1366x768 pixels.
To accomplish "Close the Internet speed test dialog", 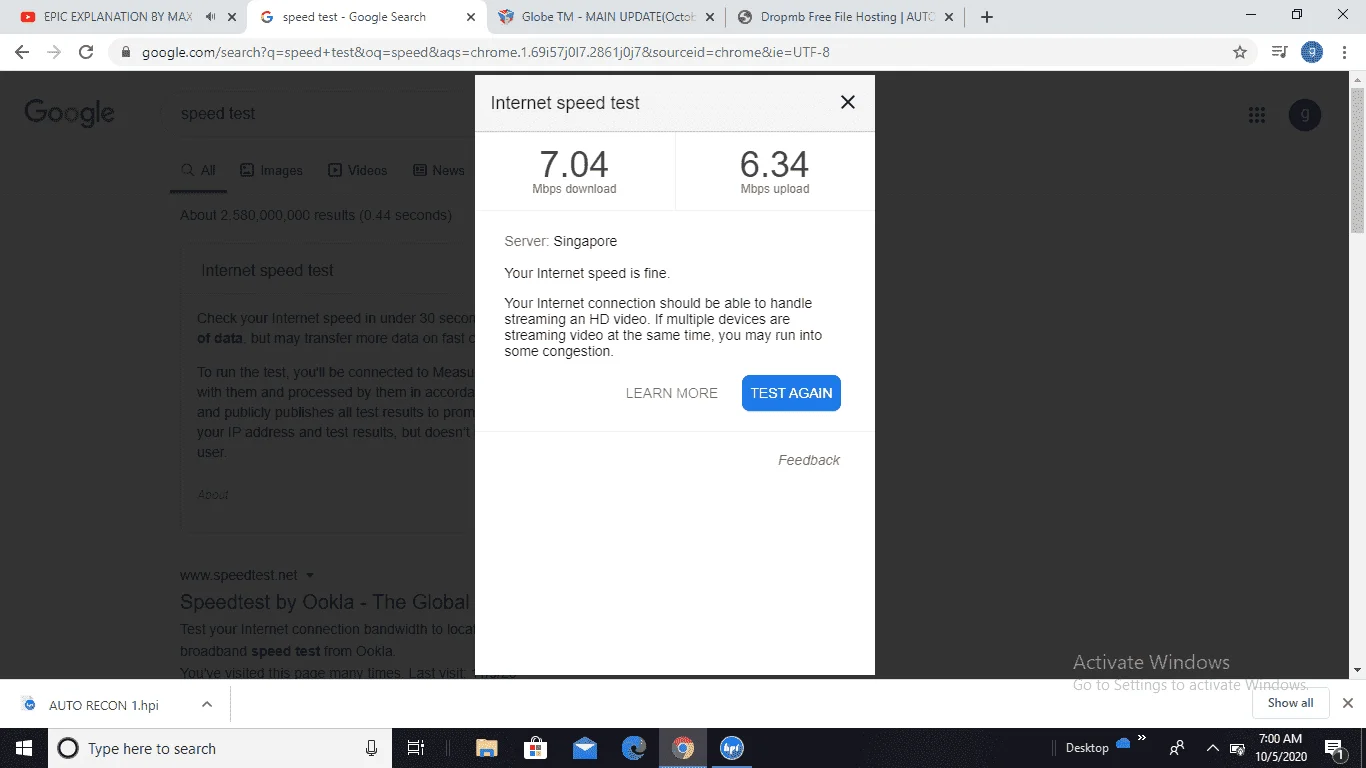I will (x=848, y=102).
